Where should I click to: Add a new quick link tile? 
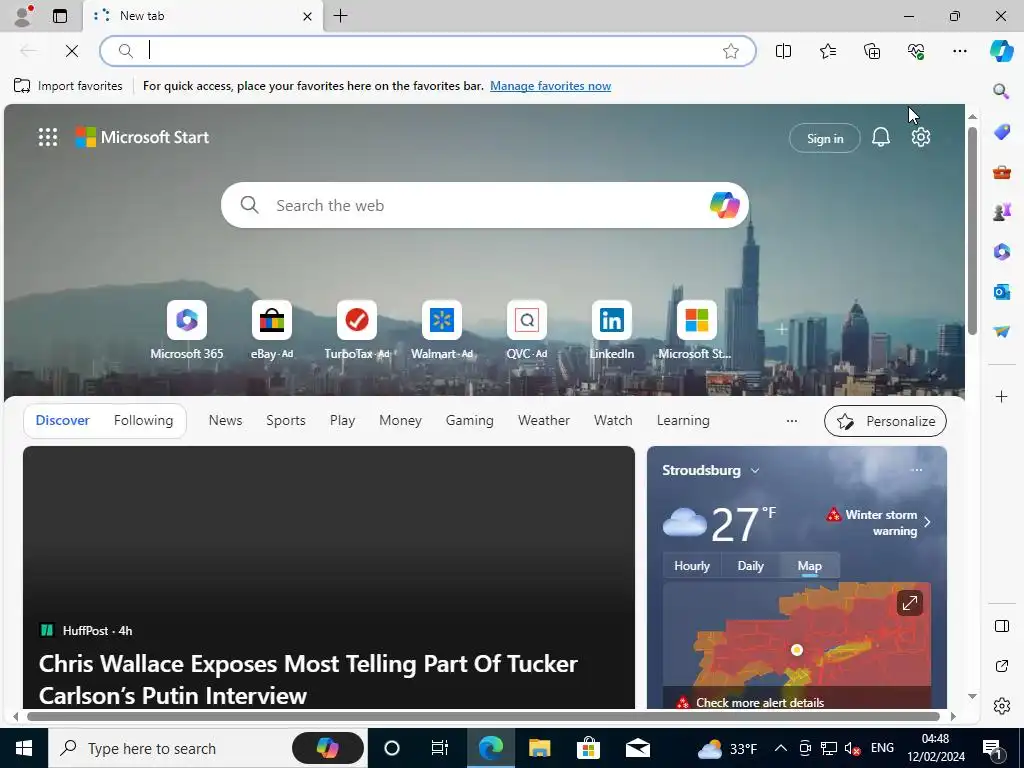pos(781,329)
